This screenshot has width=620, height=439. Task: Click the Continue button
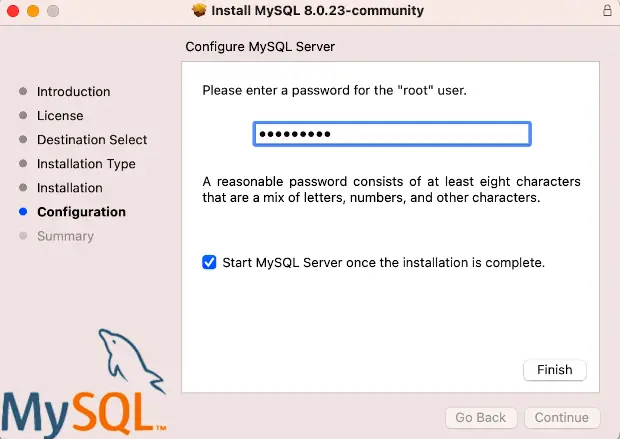click(562, 417)
